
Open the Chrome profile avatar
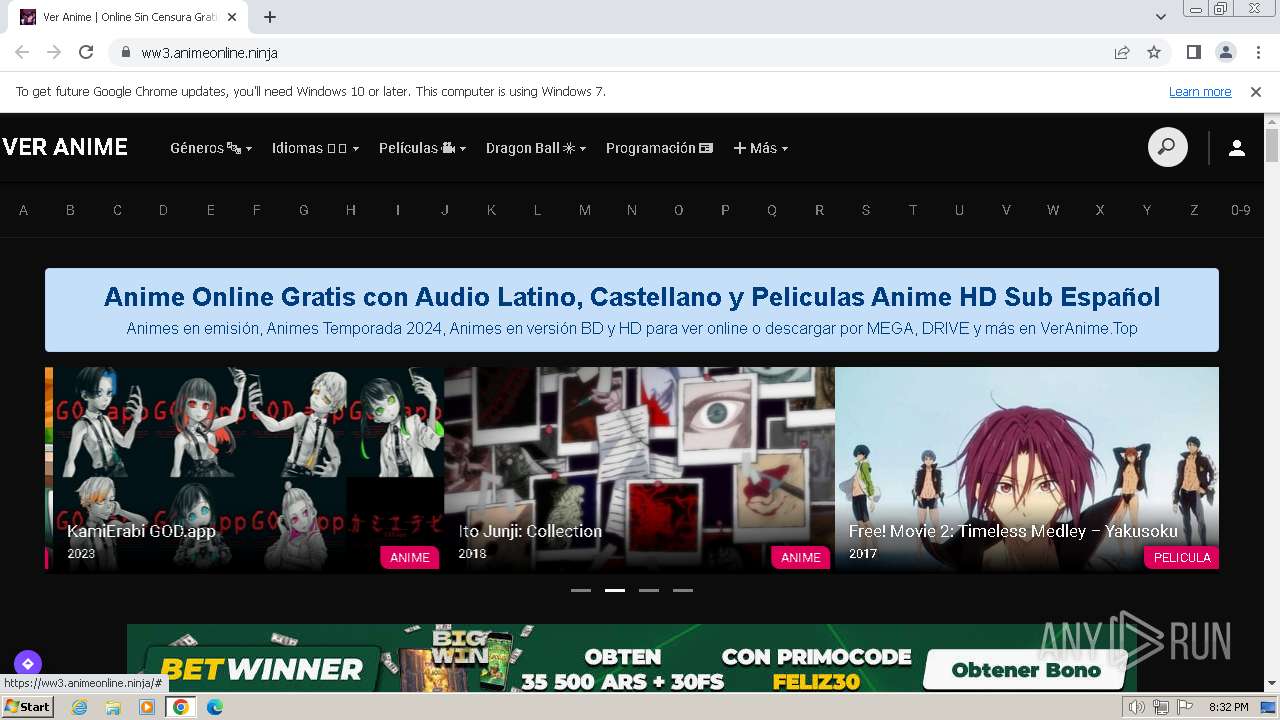(x=1225, y=52)
